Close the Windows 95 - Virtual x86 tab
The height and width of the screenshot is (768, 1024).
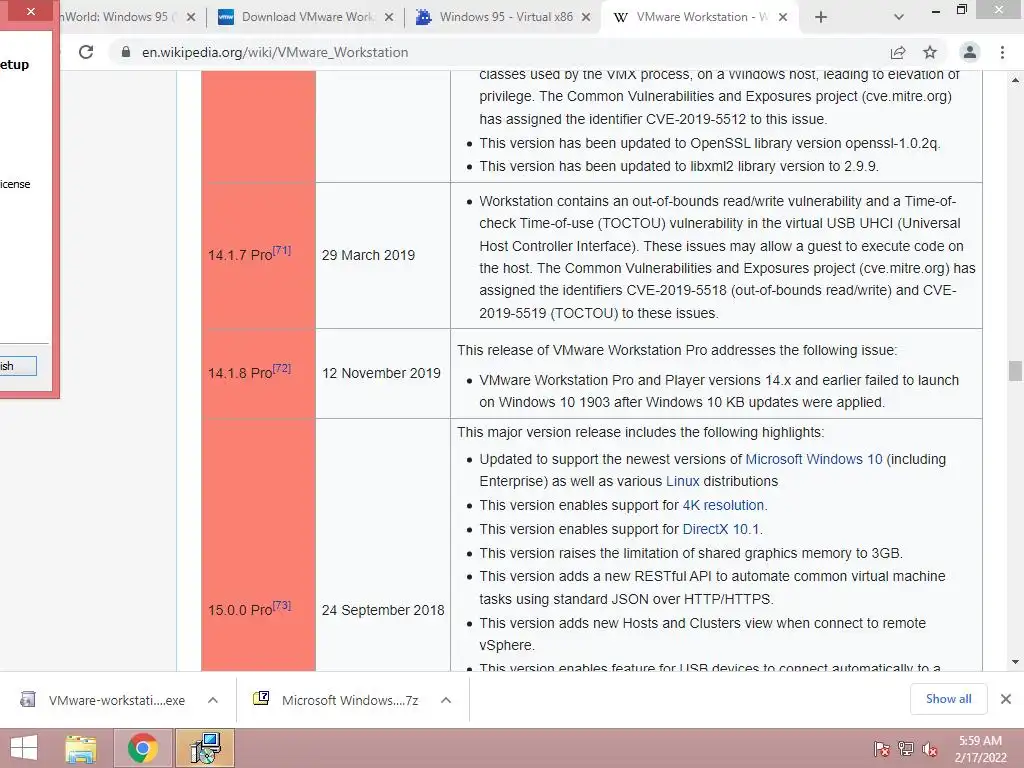click(x=586, y=18)
